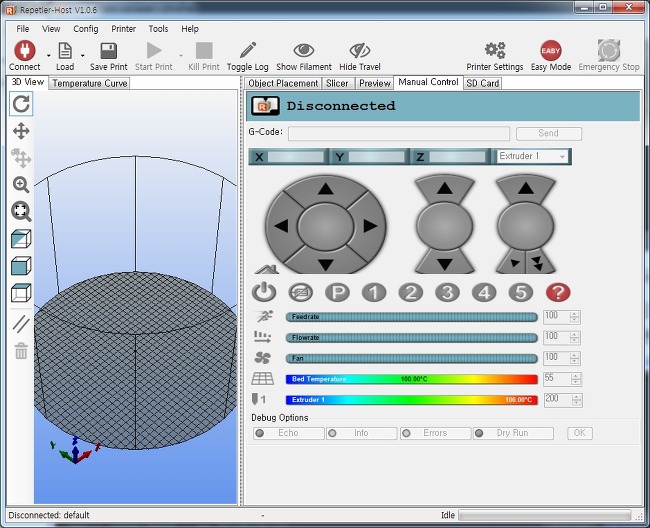Extrude filament fast double-arrow button
650x528 pixels.
(538, 263)
